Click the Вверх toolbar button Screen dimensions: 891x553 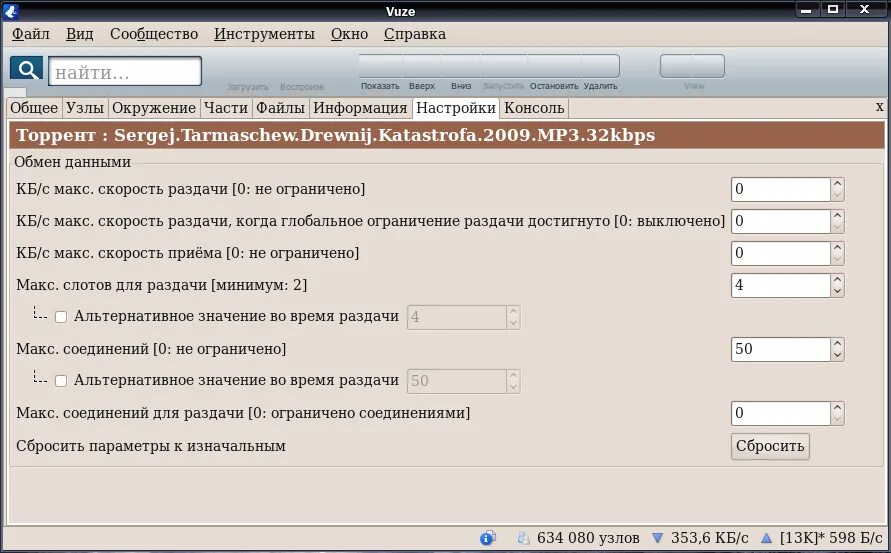pos(422,73)
